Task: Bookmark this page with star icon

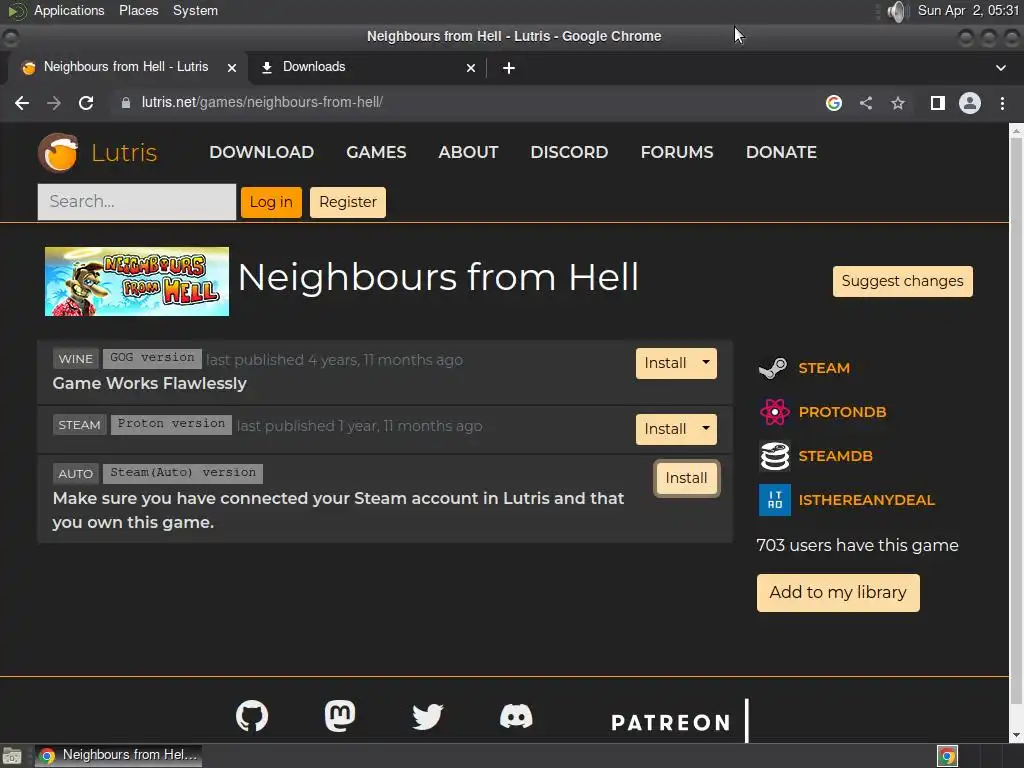Action: click(x=898, y=103)
